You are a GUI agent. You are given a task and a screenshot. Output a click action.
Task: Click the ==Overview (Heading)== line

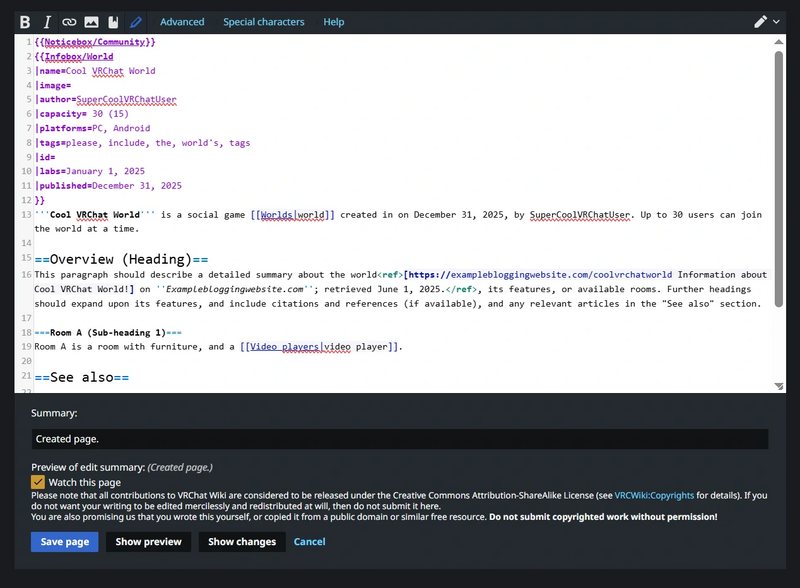pyautogui.click(x=121, y=259)
